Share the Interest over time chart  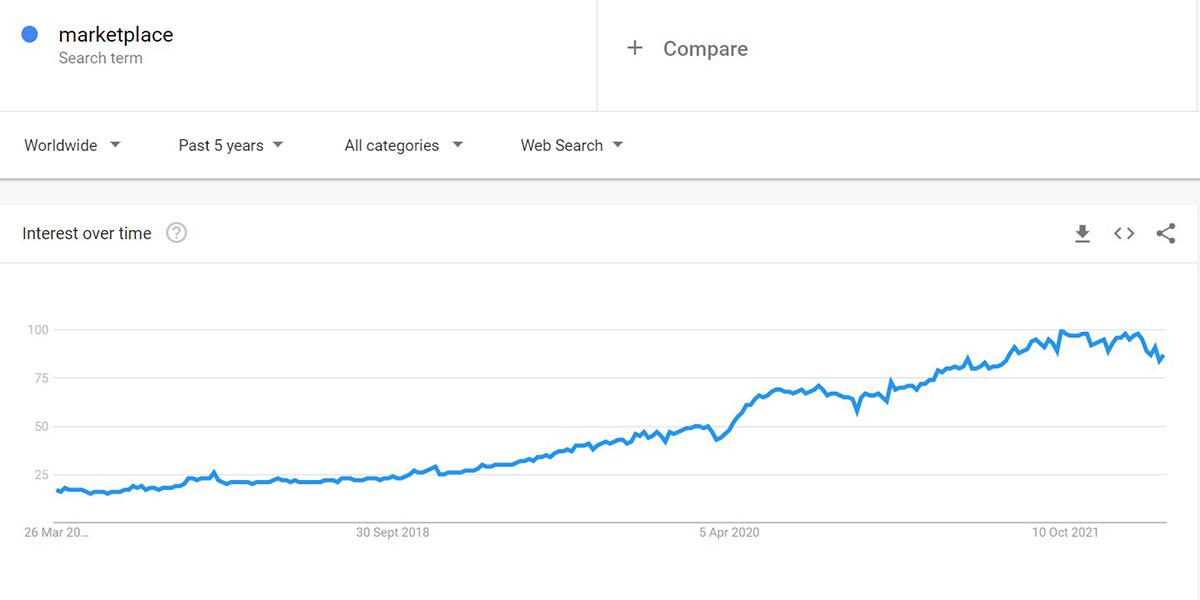click(x=1165, y=233)
